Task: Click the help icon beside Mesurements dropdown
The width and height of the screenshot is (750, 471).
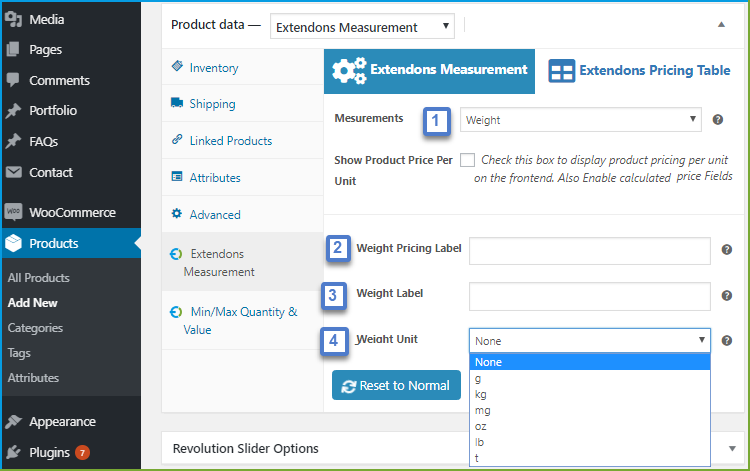Action: point(717,120)
